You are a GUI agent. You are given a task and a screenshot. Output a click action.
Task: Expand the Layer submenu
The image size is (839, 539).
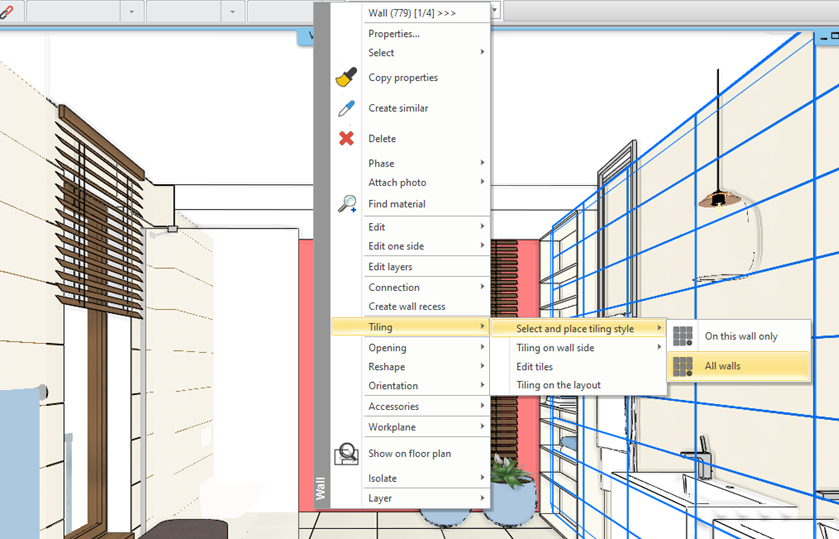(426, 498)
